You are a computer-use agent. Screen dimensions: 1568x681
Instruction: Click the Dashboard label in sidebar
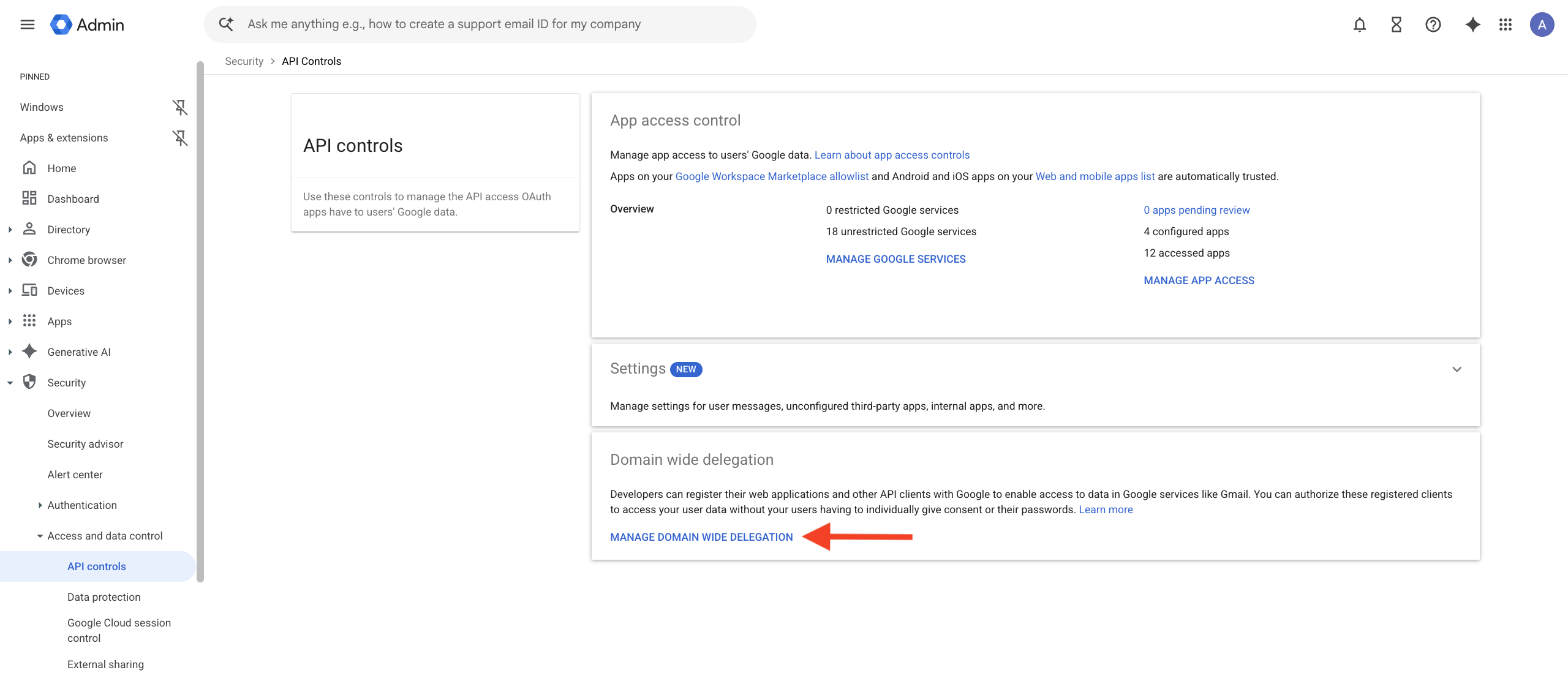(73, 199)
